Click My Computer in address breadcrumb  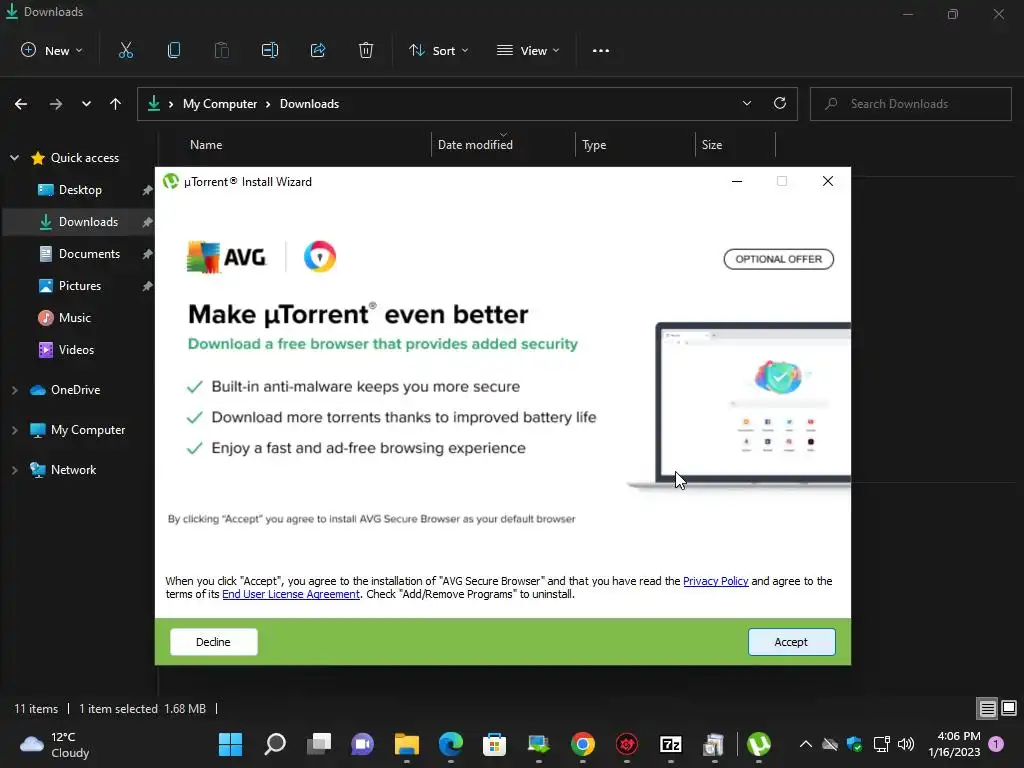click(220, 104)
